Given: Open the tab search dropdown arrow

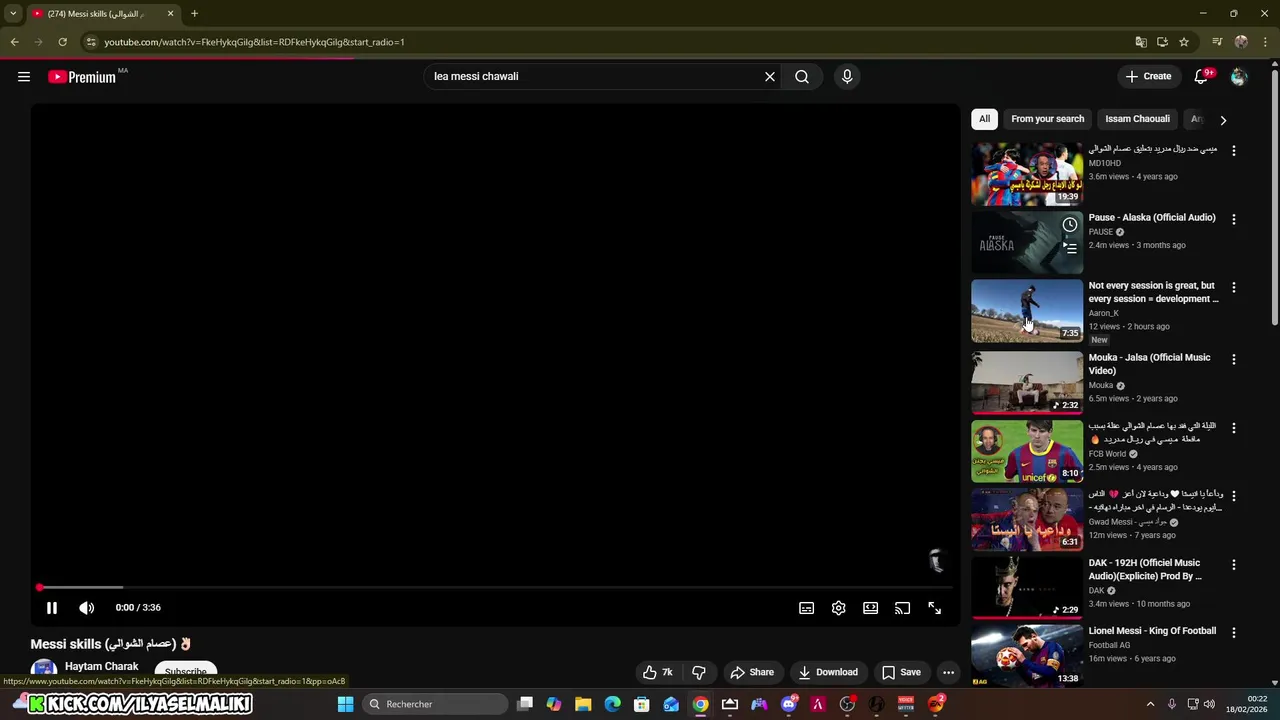Looking at the screenshot, I should coord(13,14).
